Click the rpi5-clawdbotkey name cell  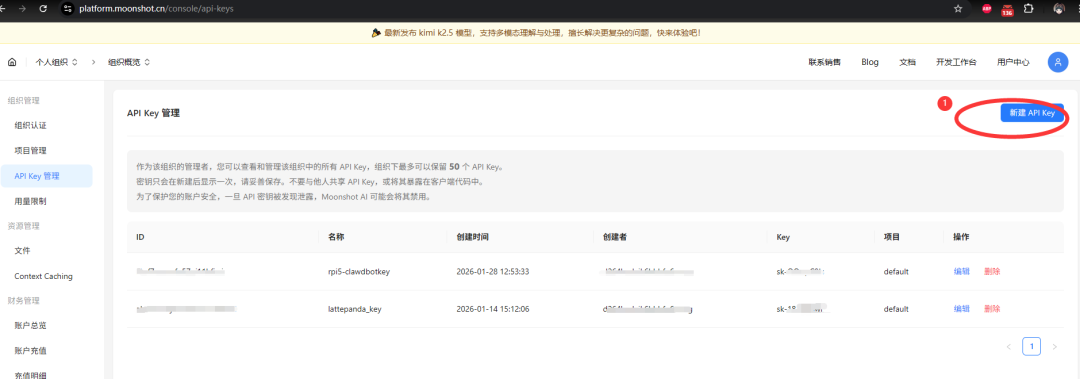click(x=360, y=272)
